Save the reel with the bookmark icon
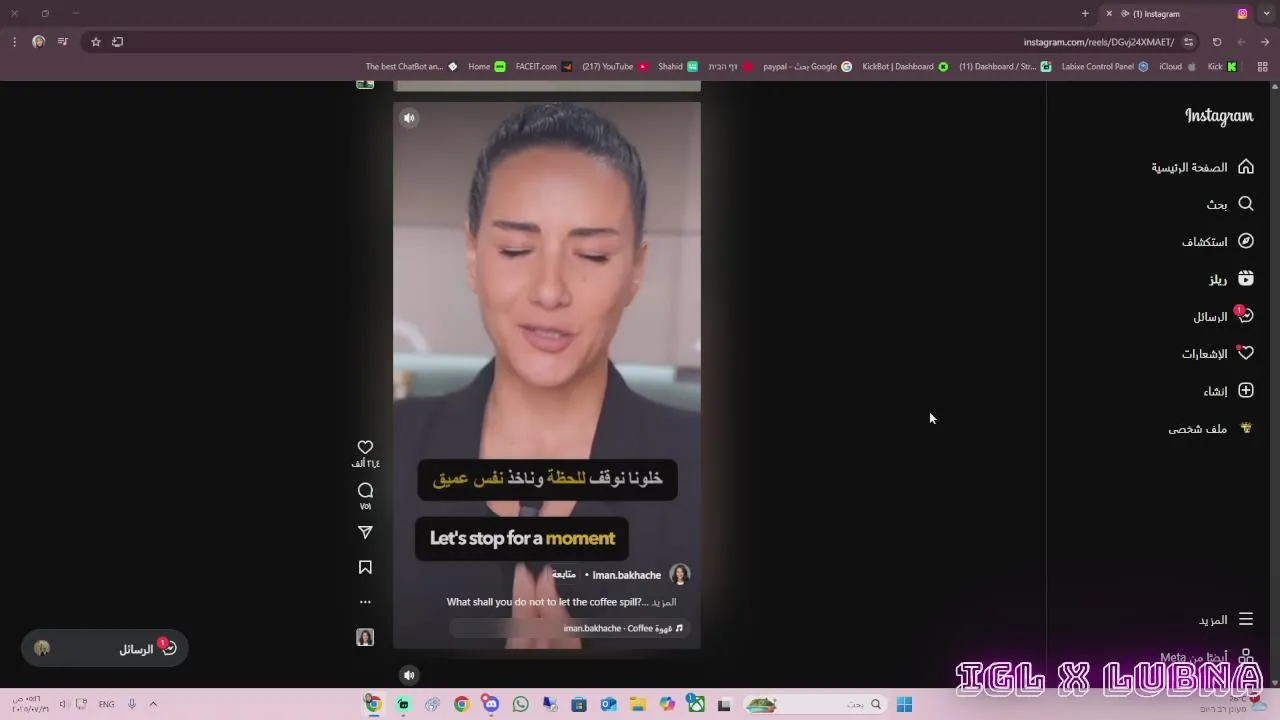The width and height of the screenshot is (1280, 720). [x=365, y=567]
